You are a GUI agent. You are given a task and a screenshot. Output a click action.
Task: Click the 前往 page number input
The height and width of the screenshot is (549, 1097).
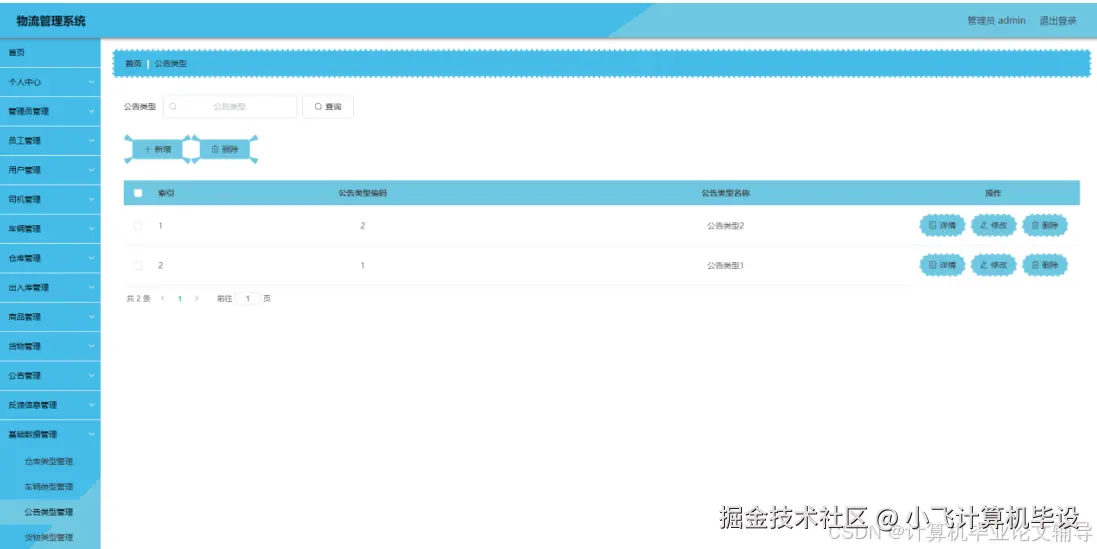click(248, 299)
